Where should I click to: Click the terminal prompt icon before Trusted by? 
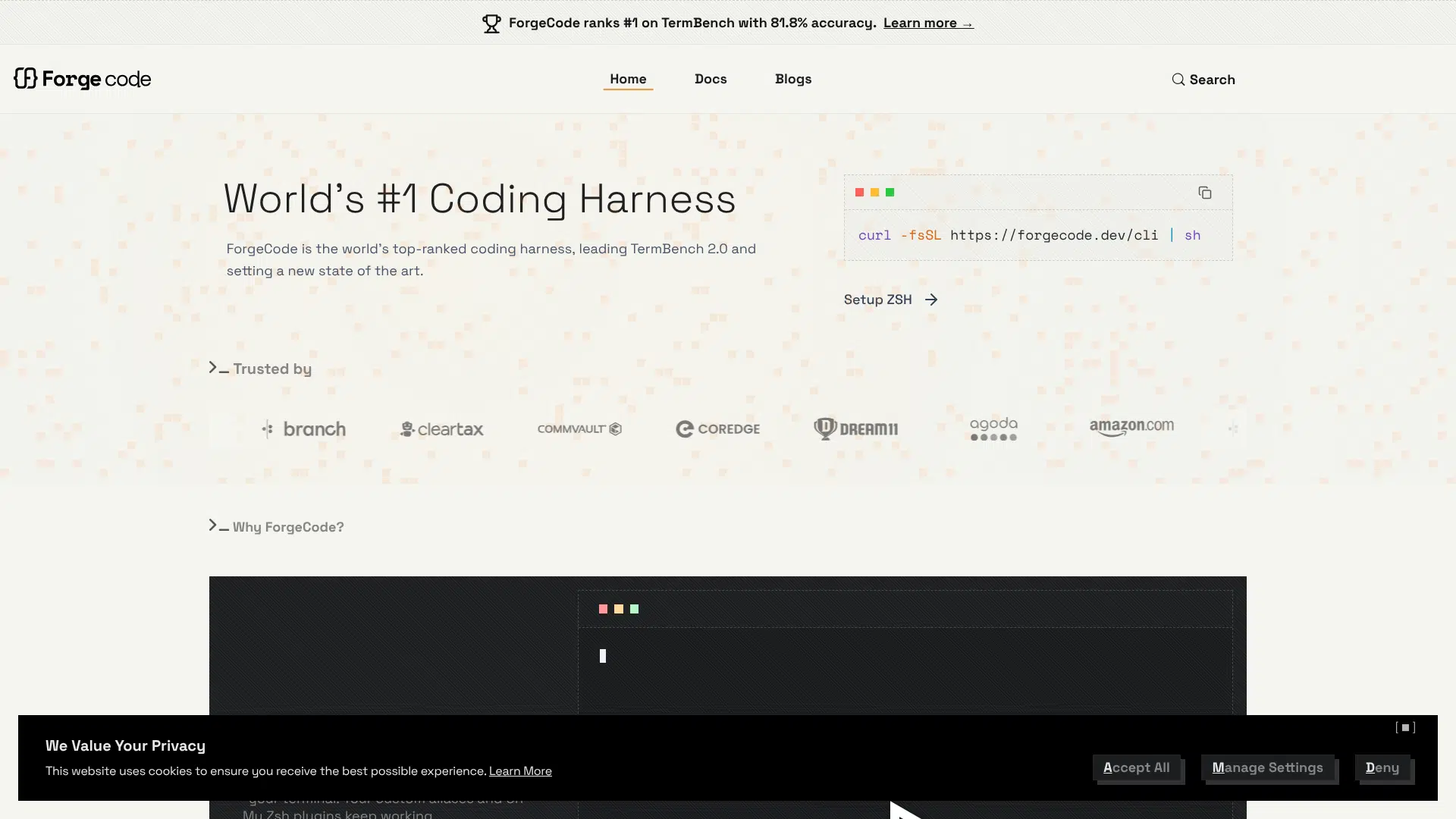[218, 368]
